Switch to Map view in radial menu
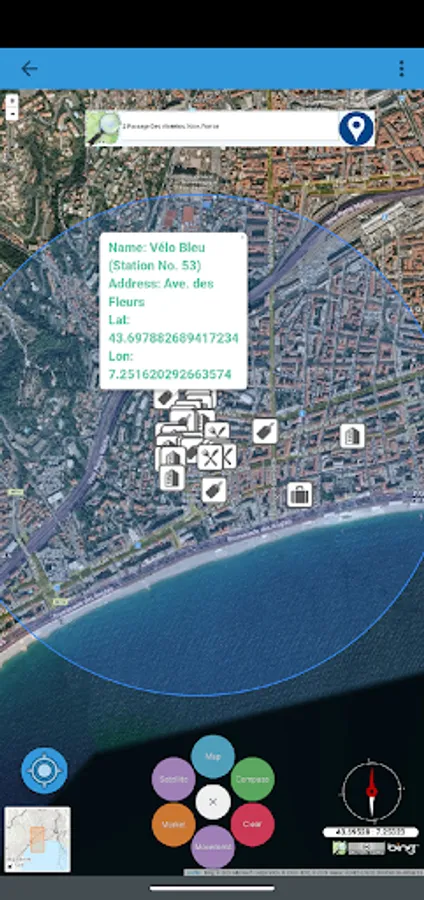The height and width of the screenshot is (900, 424). tap(213, 757)
